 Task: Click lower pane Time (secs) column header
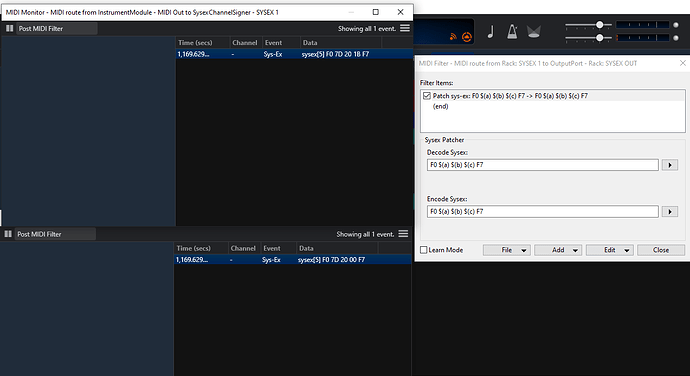[x=201, y=248]
